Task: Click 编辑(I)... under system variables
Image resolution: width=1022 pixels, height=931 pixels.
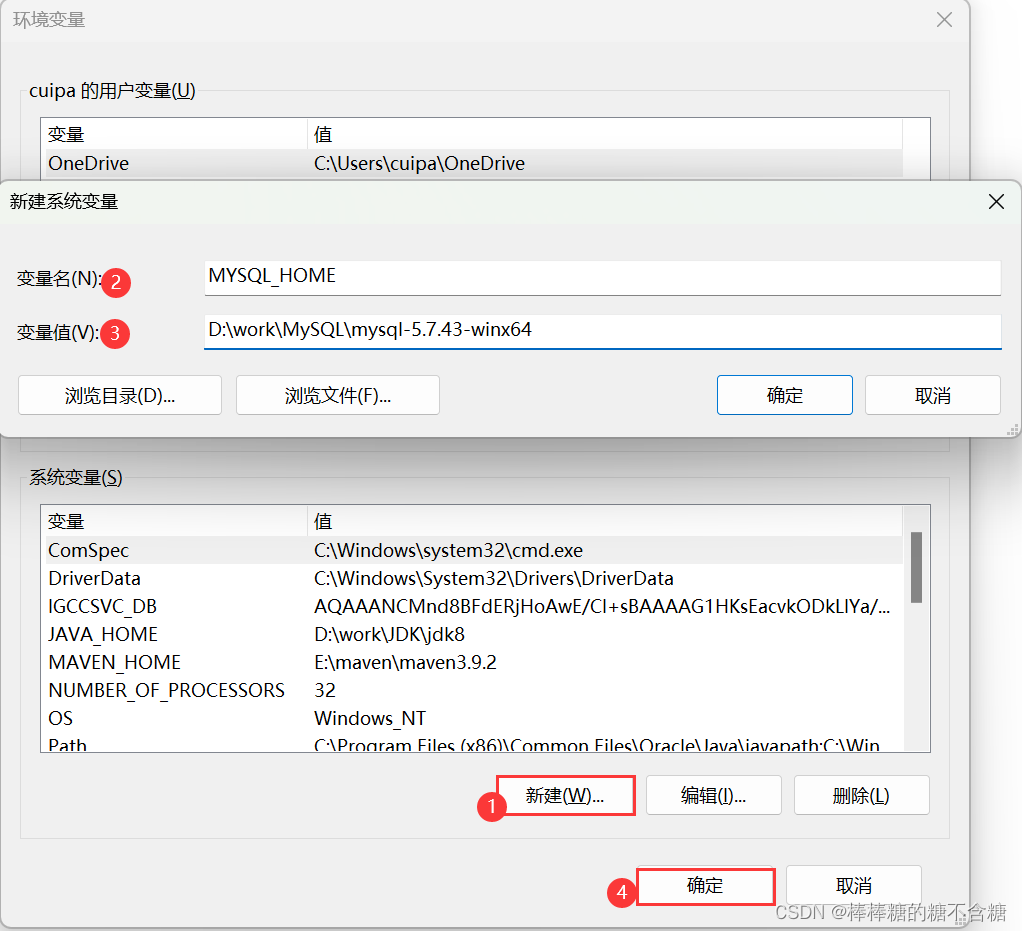Action: (714, 795)
